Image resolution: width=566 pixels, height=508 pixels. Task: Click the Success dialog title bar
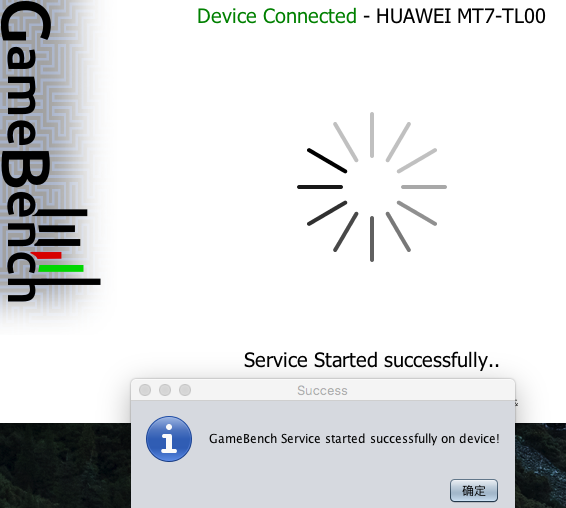click(x=323, y=390)
